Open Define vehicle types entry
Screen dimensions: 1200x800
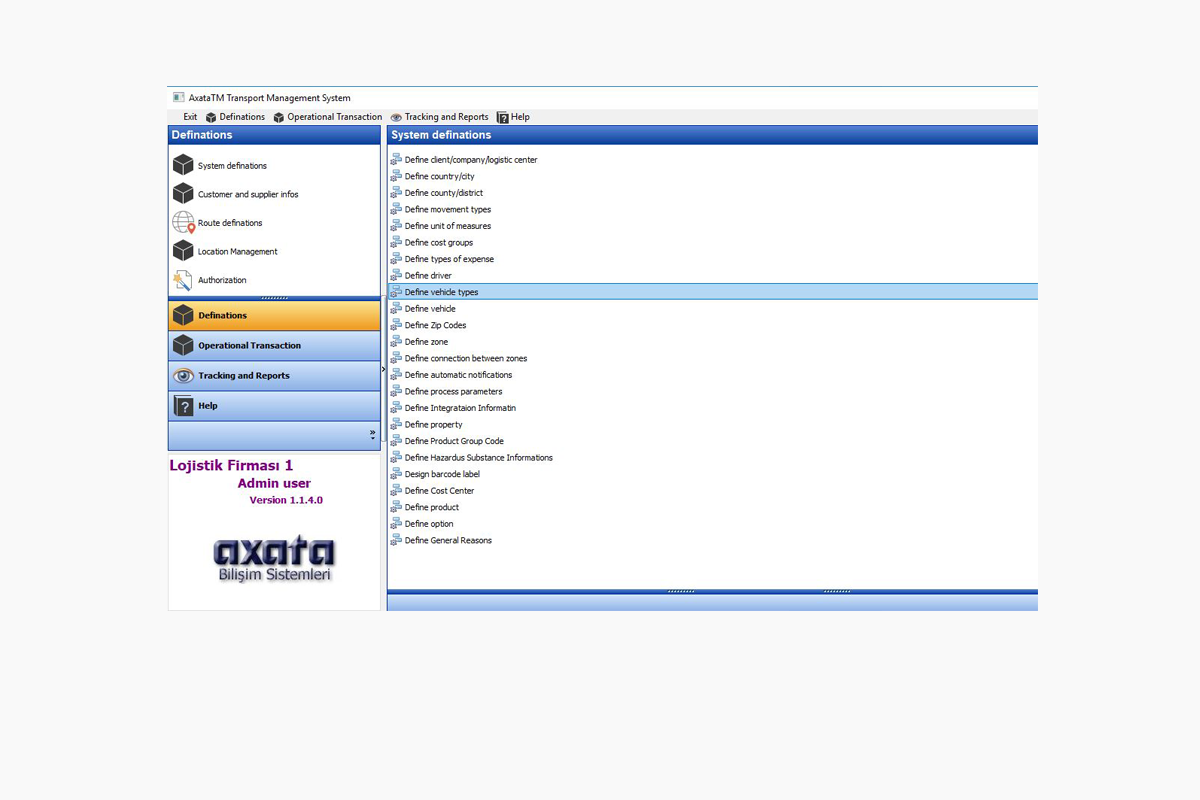click(441, 292)
